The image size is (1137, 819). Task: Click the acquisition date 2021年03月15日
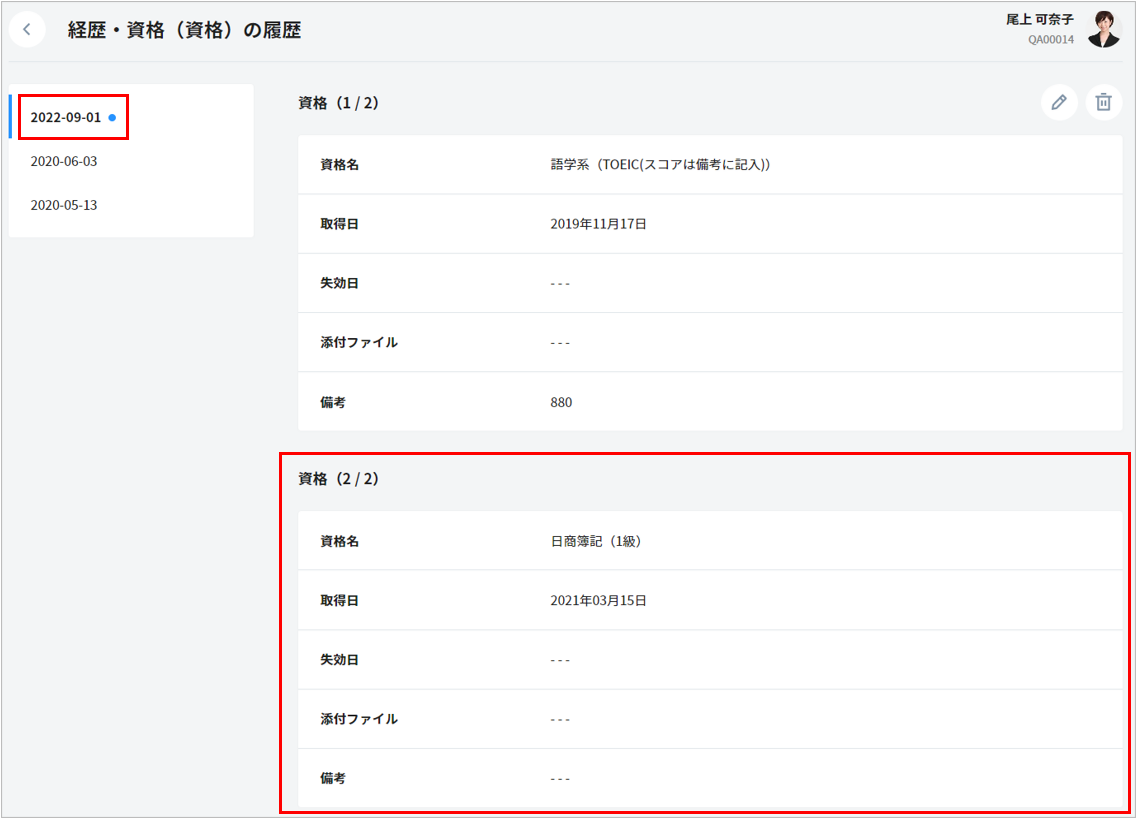pyautogui.click(x=598, y=601)
